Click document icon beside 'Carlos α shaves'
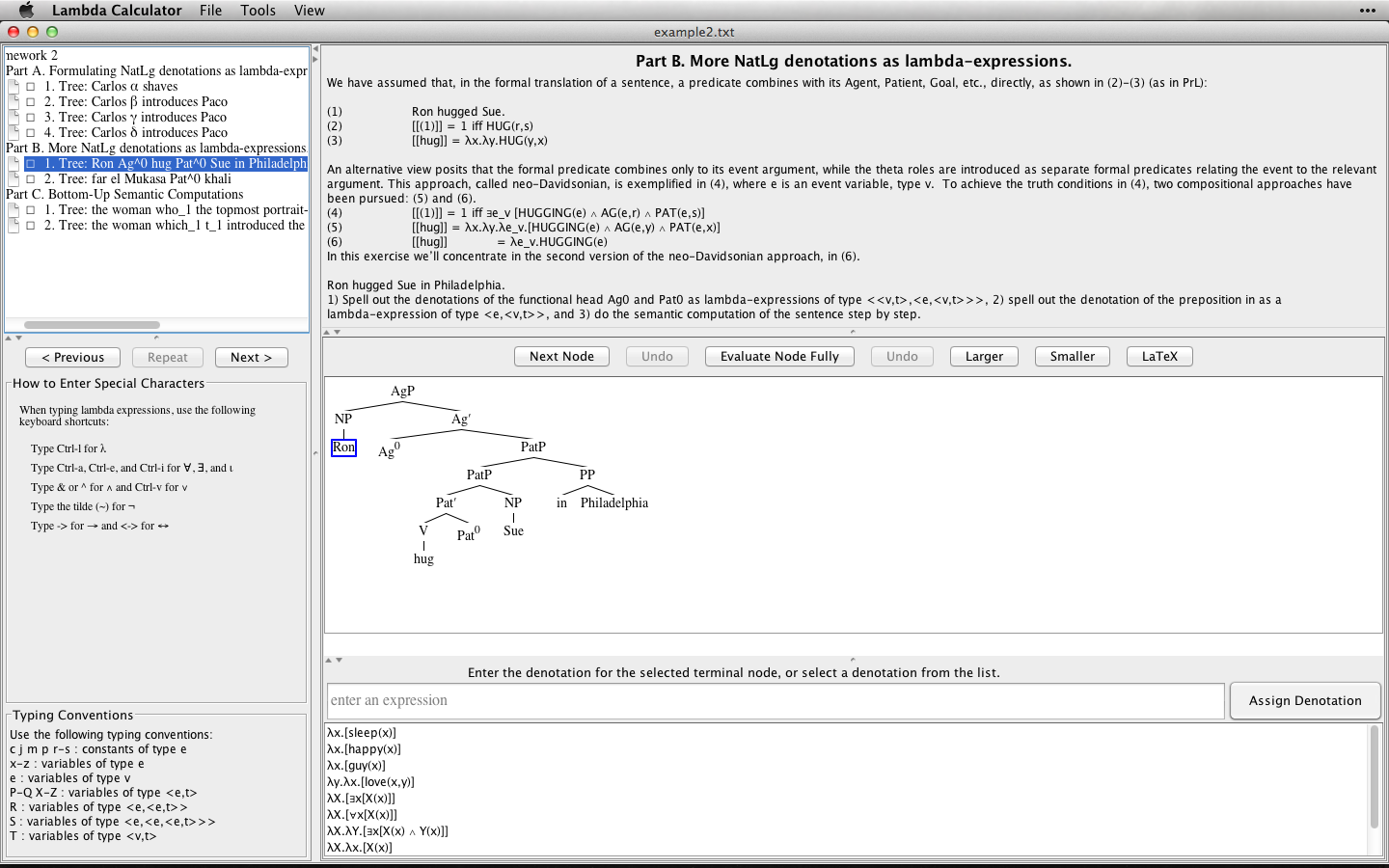Viewport: 1389px width, 868px height. [14, 87]
